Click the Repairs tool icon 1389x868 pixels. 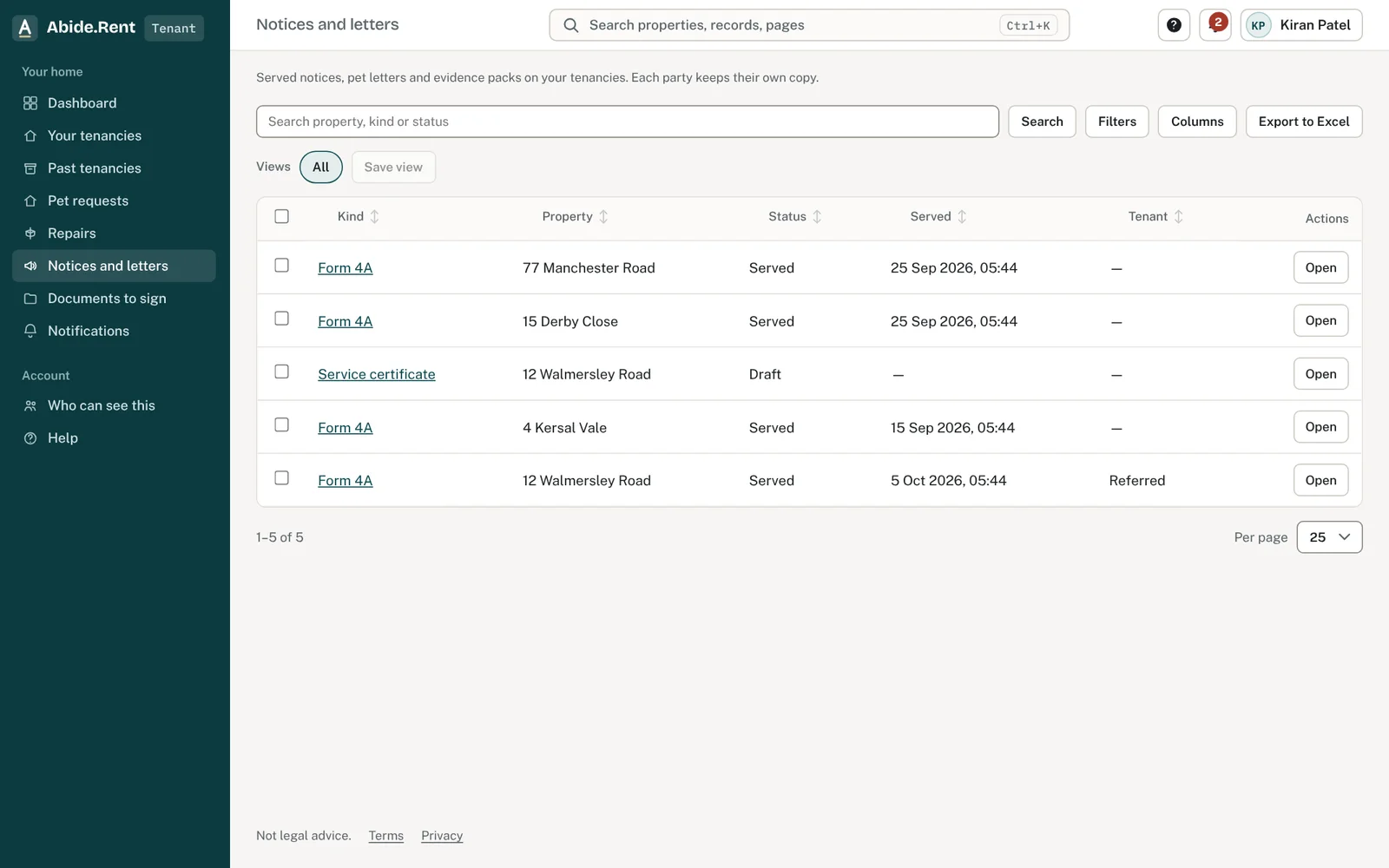pos(30,233)
